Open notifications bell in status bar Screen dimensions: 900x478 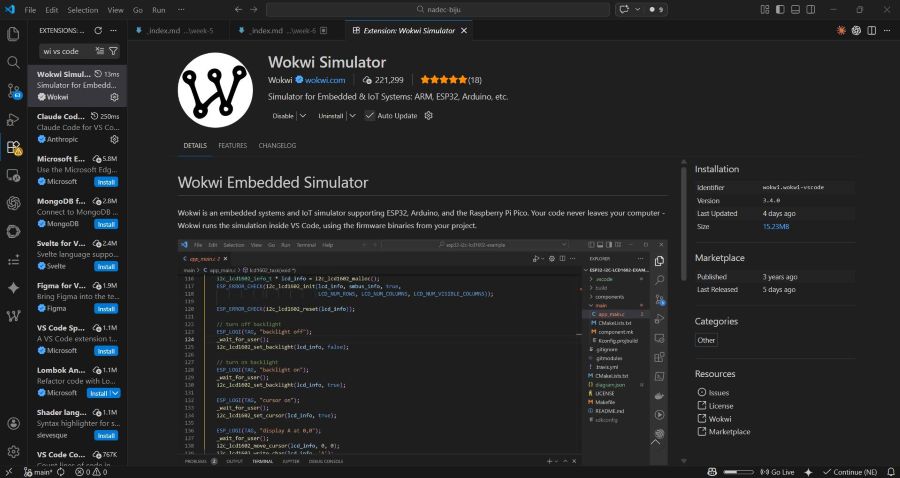(890, 472)
